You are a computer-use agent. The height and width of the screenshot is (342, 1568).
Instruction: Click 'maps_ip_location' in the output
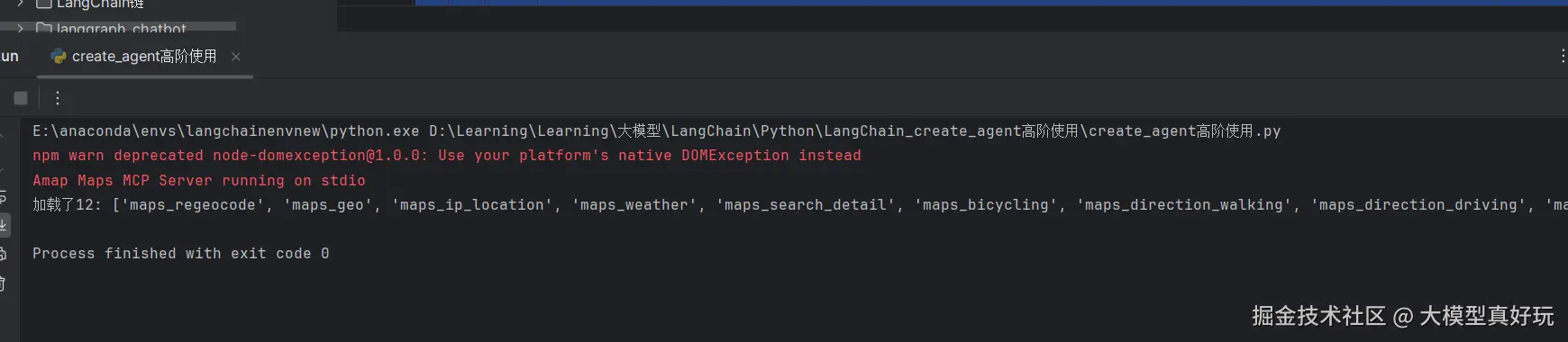[x=473, y=205]
